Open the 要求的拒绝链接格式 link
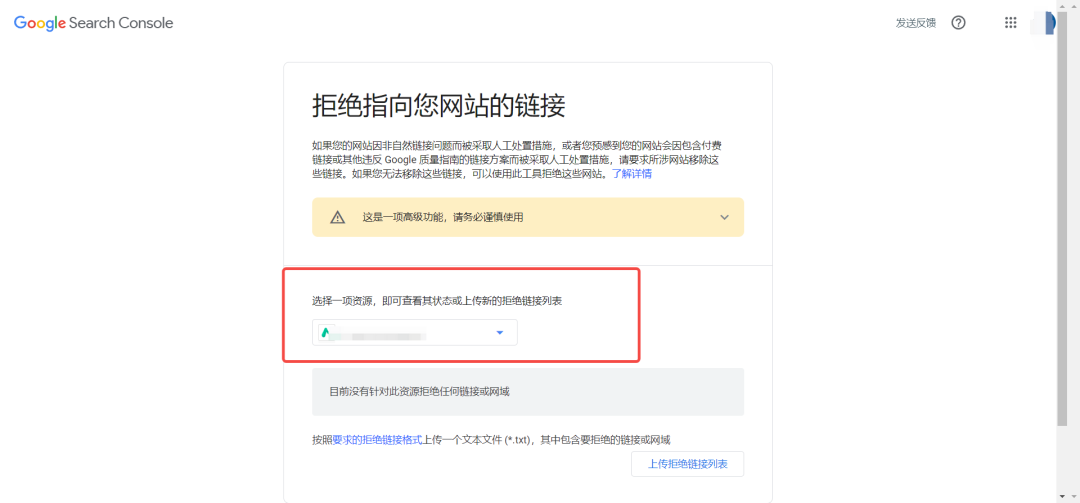Screen dimensions: 1080x503 point(377,440)
